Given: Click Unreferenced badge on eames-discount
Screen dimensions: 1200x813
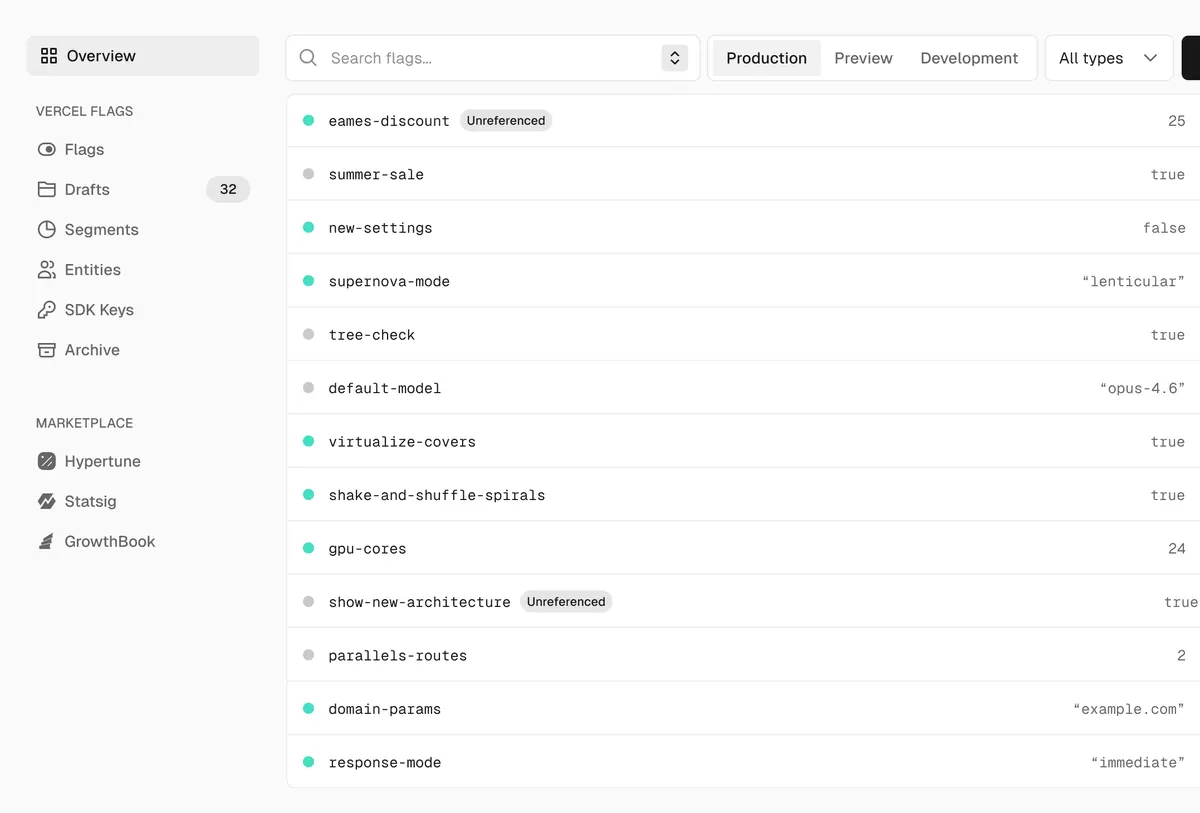Looking at the screenshot, I should click(506, 120).
